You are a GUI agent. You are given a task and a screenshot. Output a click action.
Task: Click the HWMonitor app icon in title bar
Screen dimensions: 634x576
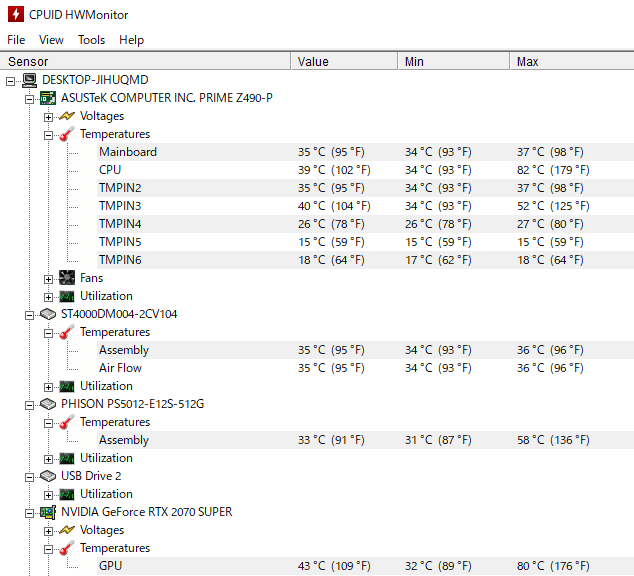click(x=16, y=15)
